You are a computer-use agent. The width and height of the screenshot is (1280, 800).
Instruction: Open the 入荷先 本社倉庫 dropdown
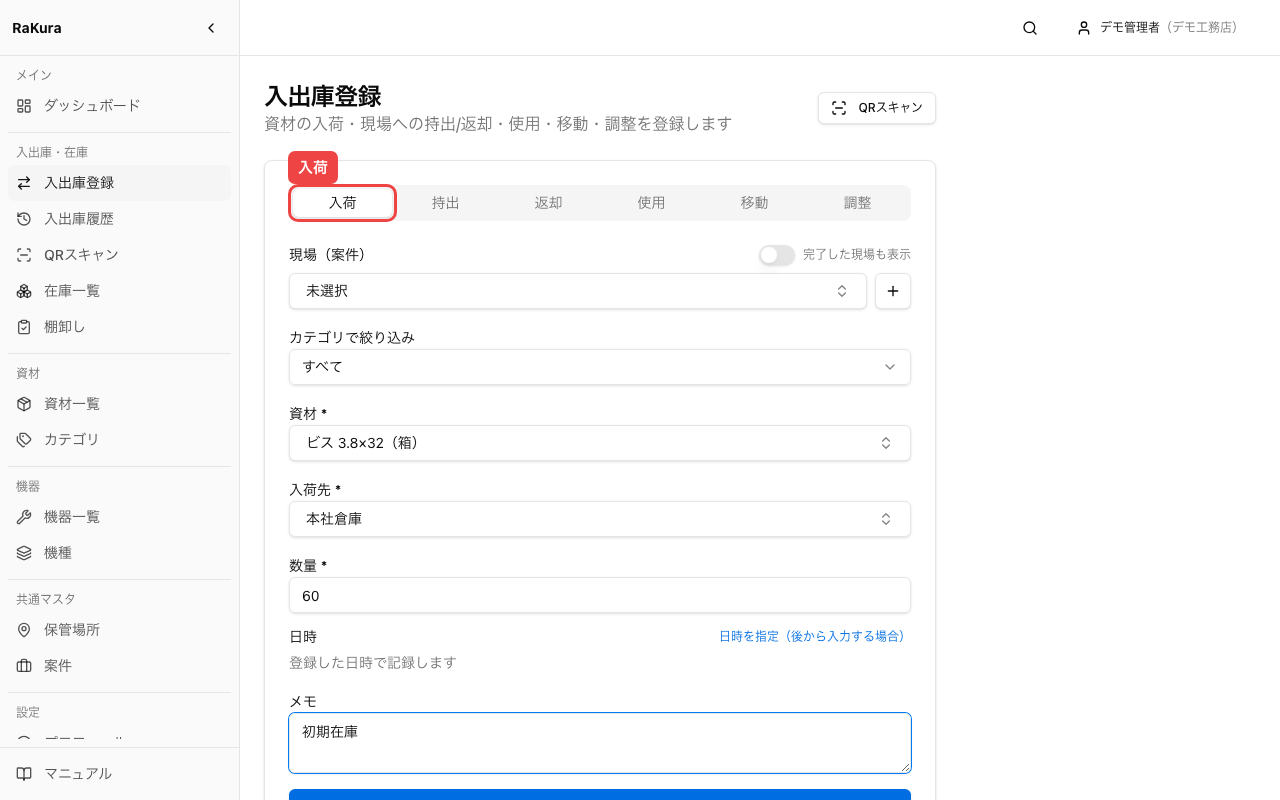click(x=600, y=519)
